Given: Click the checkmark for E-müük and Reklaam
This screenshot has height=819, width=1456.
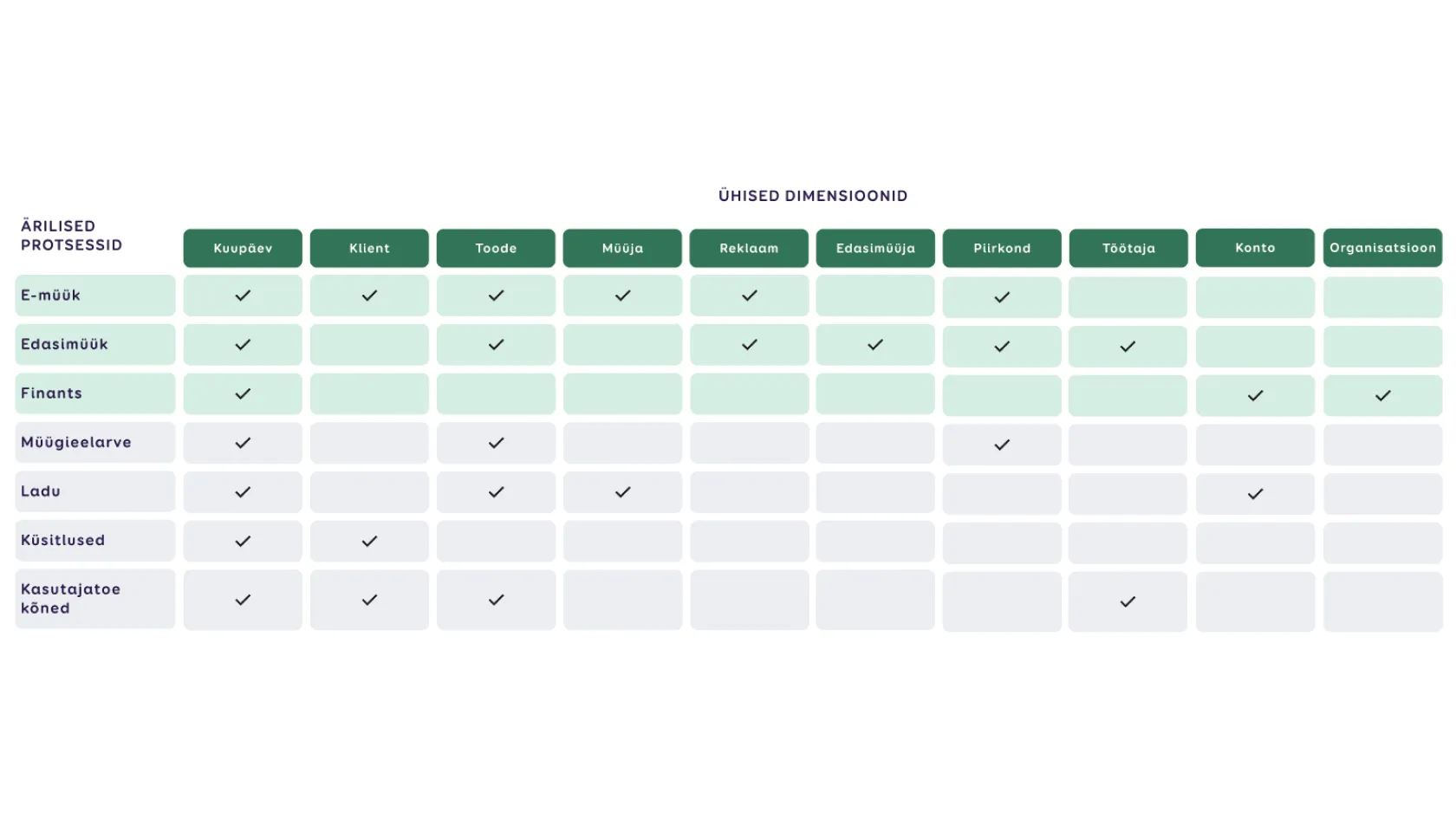Looking at the screenshot, I should coord(749,296).
